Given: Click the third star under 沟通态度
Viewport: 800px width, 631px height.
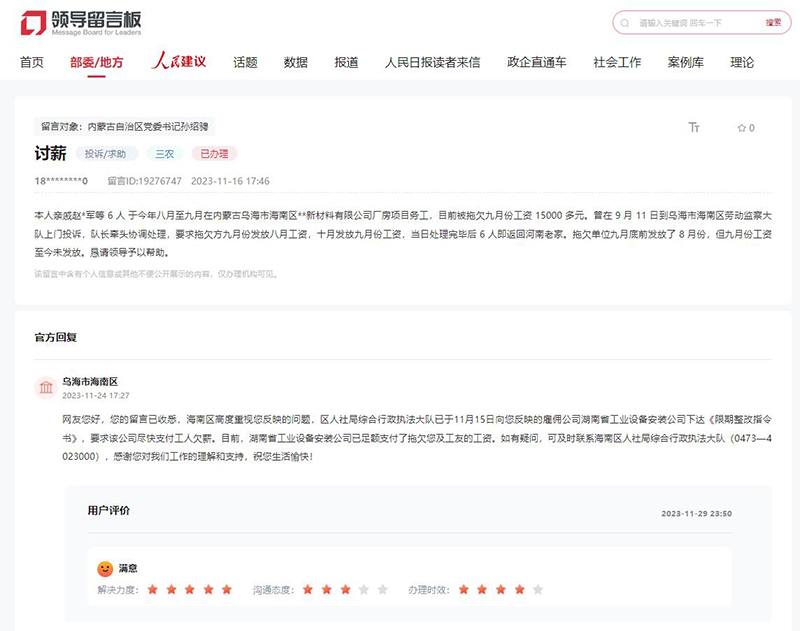Looking at the screenshot, I should [x=345, y=590].
